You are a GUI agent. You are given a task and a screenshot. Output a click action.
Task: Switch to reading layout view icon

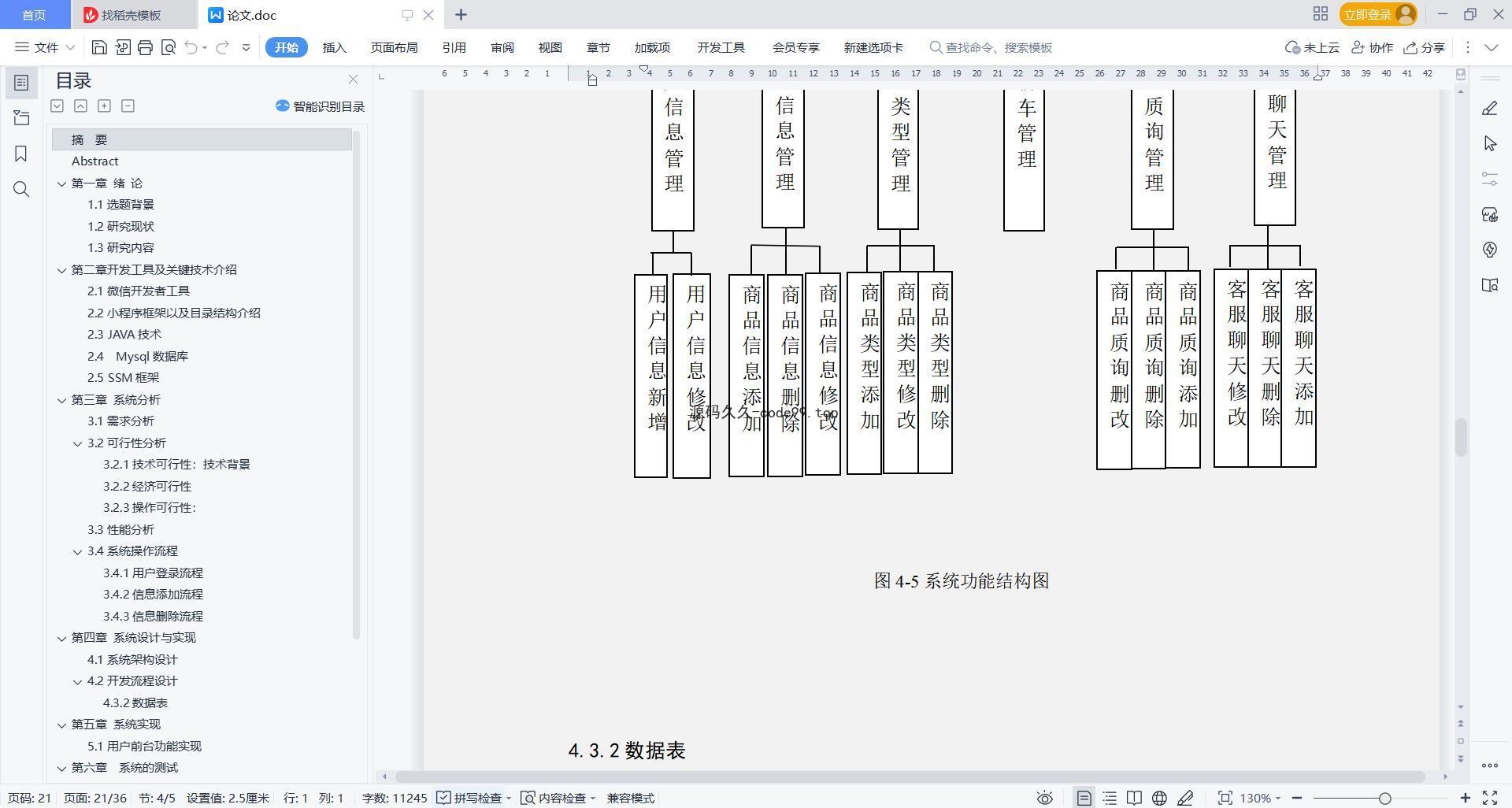click(x=1134, y=798)
